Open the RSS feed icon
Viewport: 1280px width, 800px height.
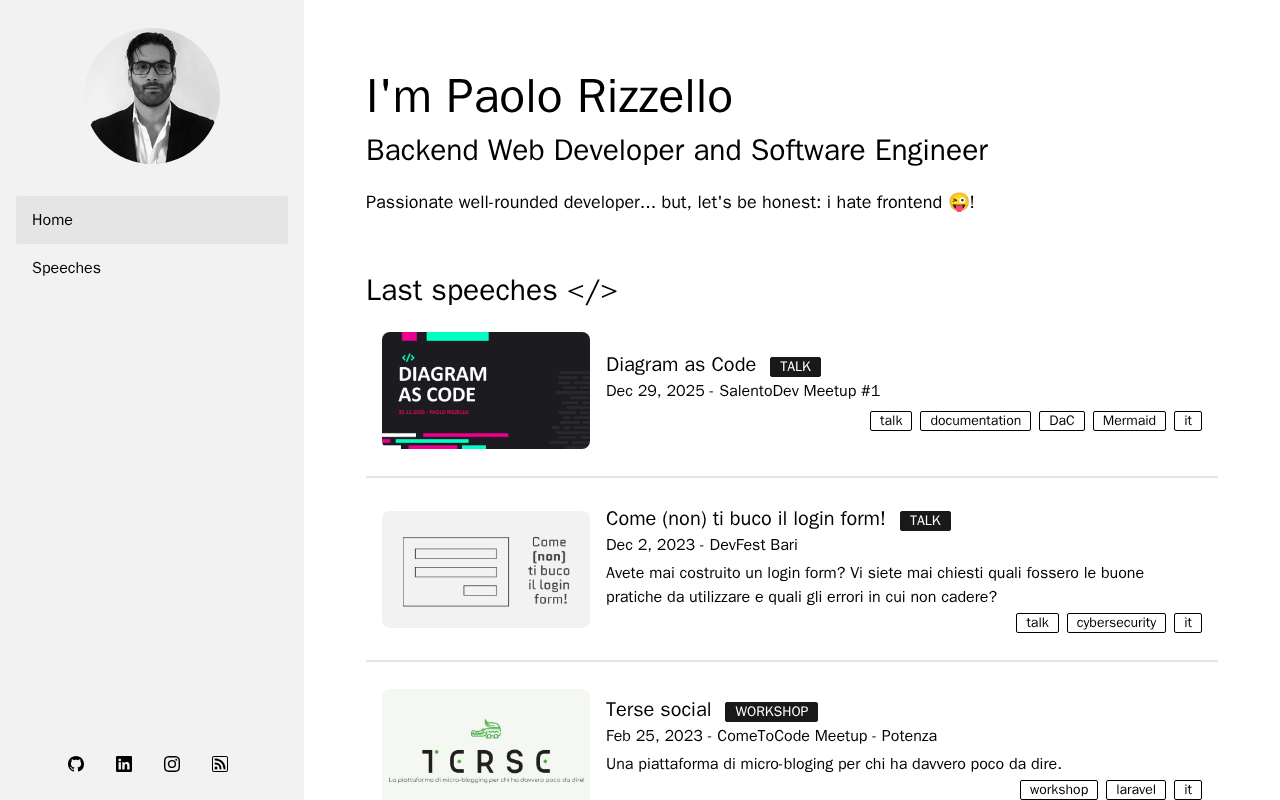point(220,764)
